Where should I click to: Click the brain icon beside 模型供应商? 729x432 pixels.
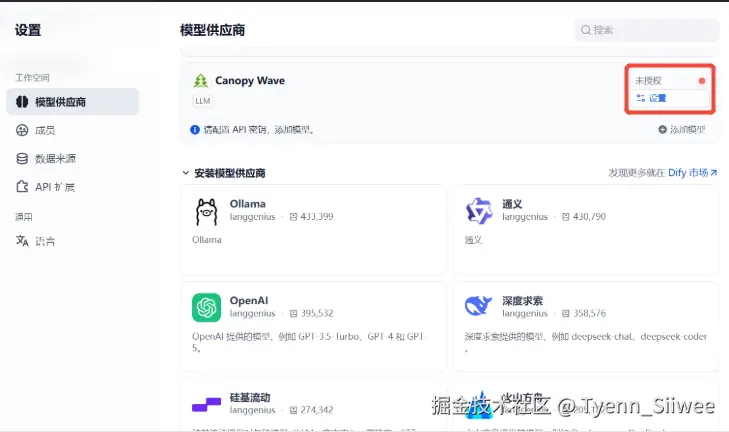22,102
